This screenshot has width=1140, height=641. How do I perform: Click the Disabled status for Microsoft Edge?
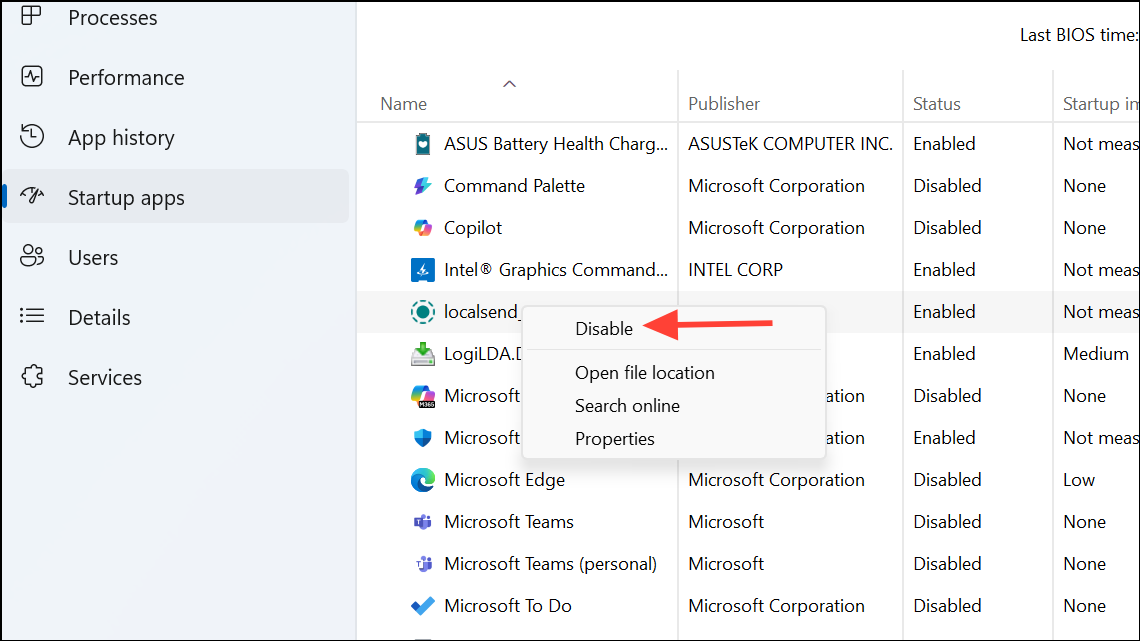click(x=947, y=480)
